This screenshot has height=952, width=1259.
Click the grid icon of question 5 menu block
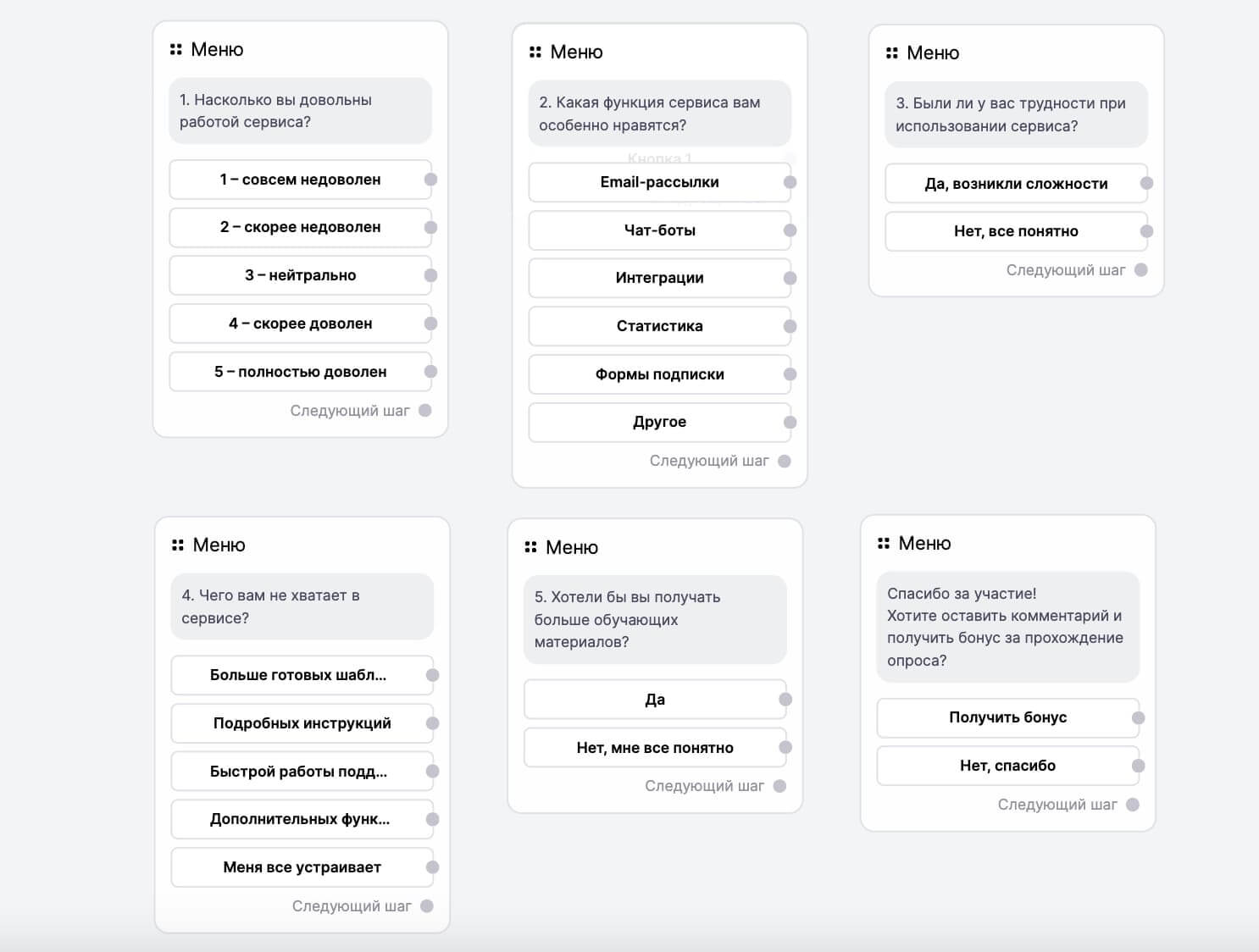click(x=531, y=548)
